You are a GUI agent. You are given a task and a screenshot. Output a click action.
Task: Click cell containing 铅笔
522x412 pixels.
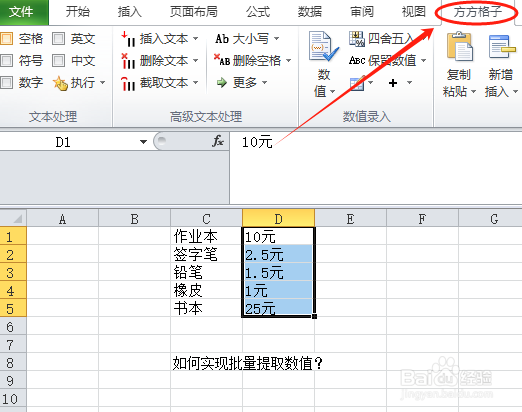click(x=206, y=273)
